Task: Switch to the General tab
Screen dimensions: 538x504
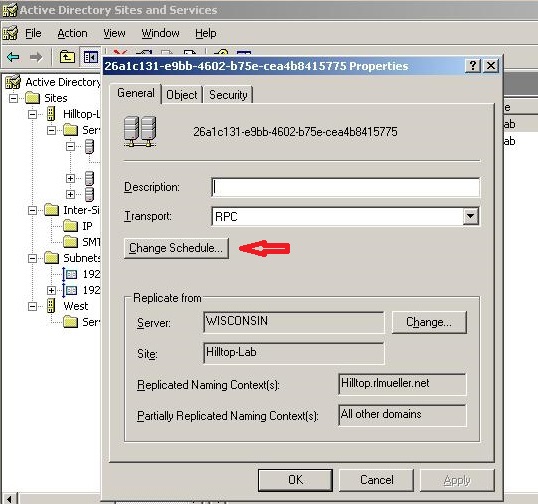Action: coord(136,93)
